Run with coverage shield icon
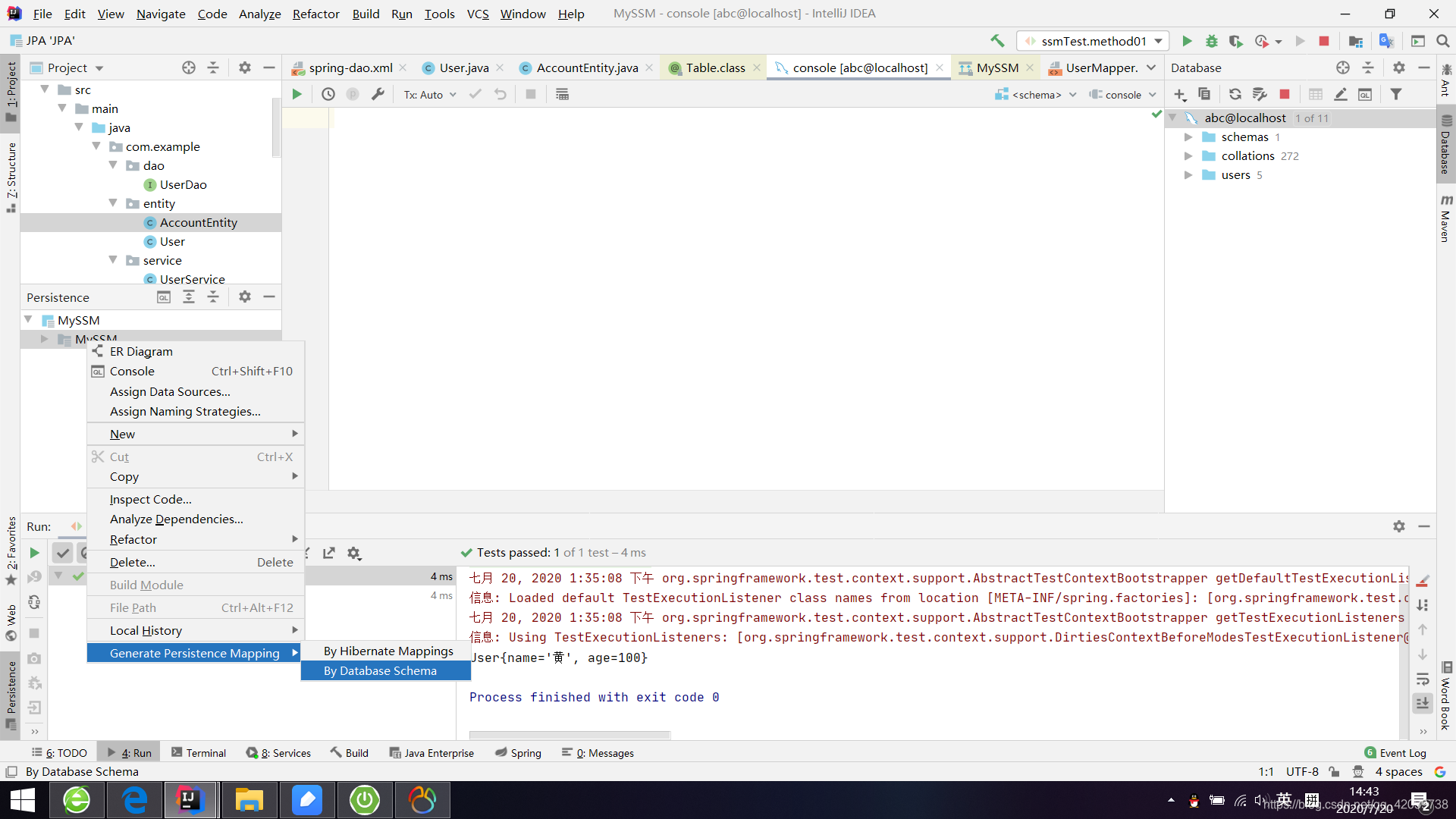Screen dimensions: 1456x819 (x=1236, y=41)
